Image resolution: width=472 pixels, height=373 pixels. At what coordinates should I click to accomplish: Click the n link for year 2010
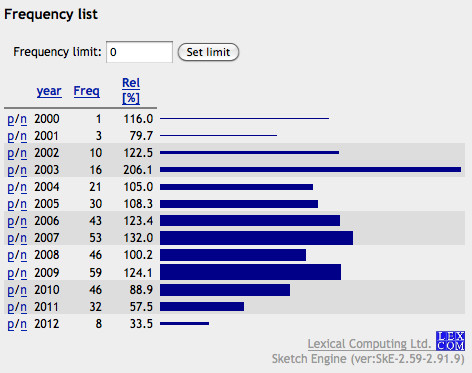pos(23,290)
